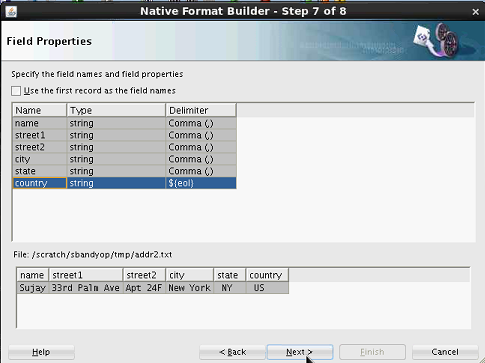Open the type dropdown for country row
Screen dimensions: 485x363
(116, 183)
